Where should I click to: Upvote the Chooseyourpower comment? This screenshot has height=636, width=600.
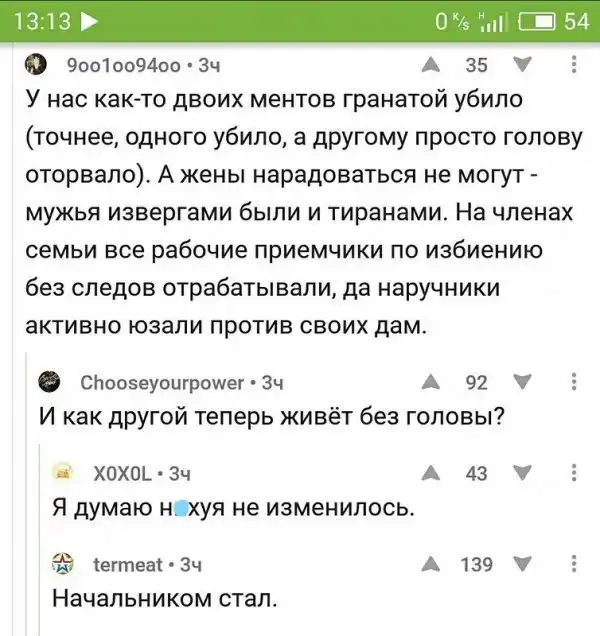pos(432,381)
